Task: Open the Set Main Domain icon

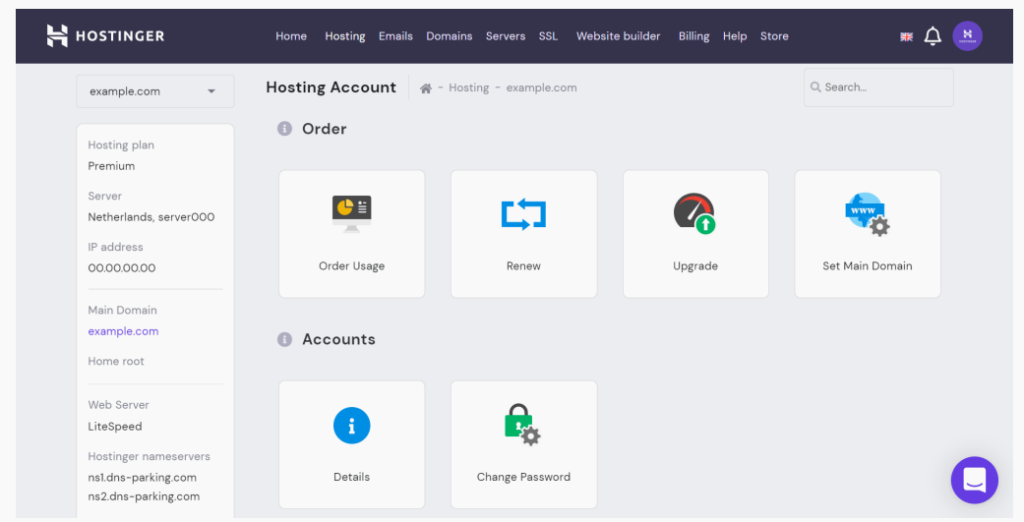Action: coord(867,213)
